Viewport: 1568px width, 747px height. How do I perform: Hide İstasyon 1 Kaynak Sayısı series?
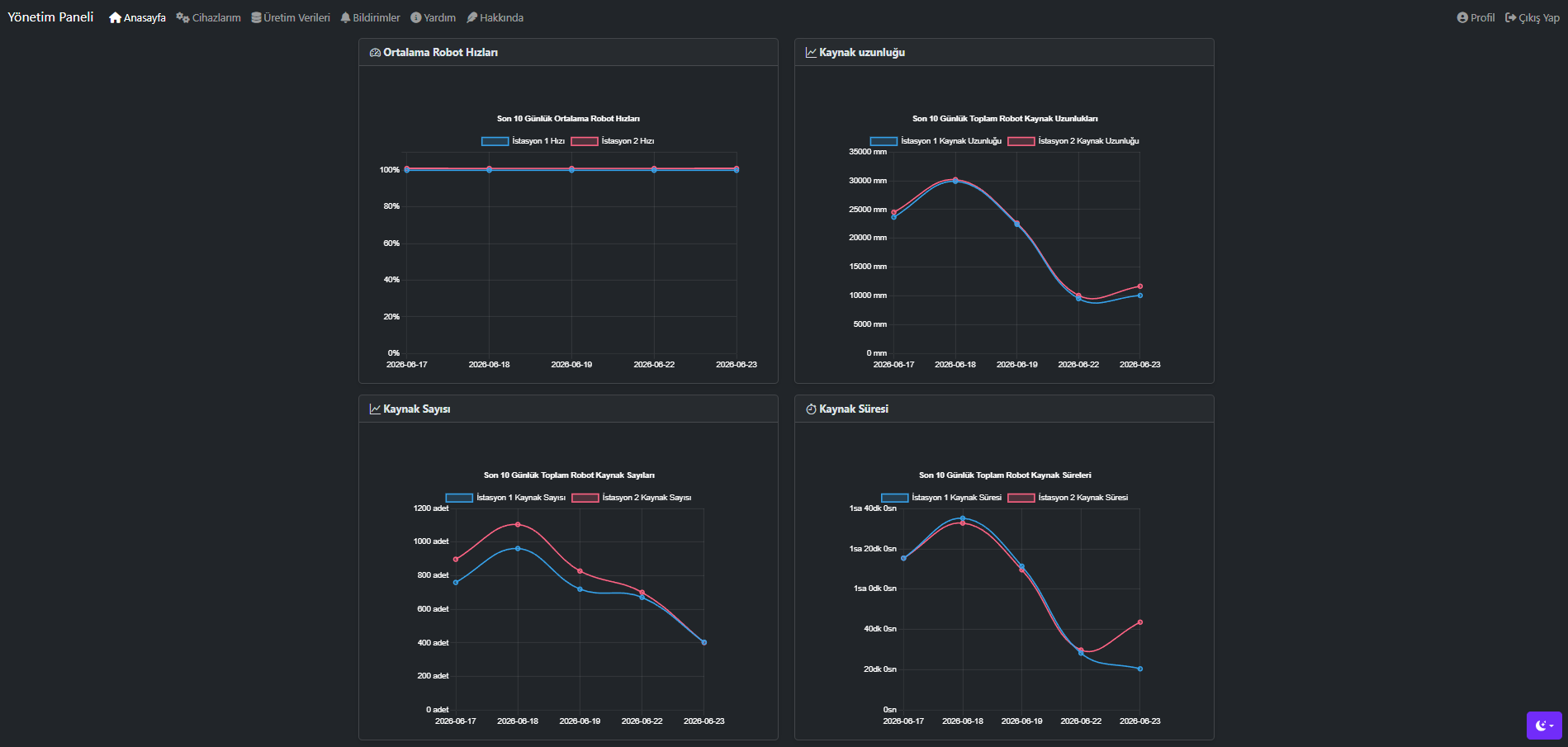pyautogui.click(x=505, y=498)
